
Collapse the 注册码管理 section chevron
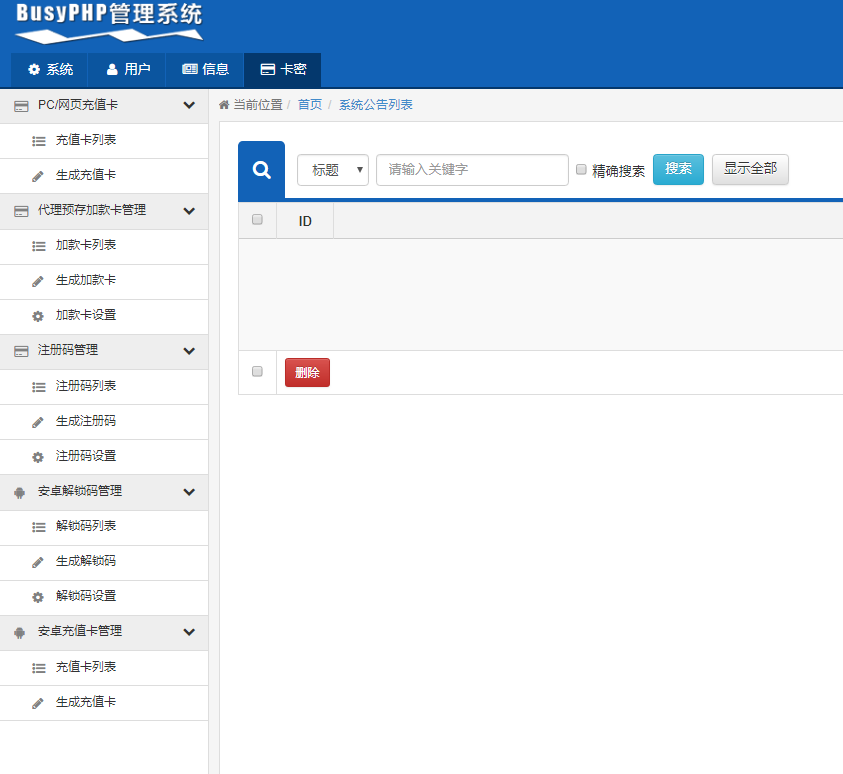click(x=188, y=352)
